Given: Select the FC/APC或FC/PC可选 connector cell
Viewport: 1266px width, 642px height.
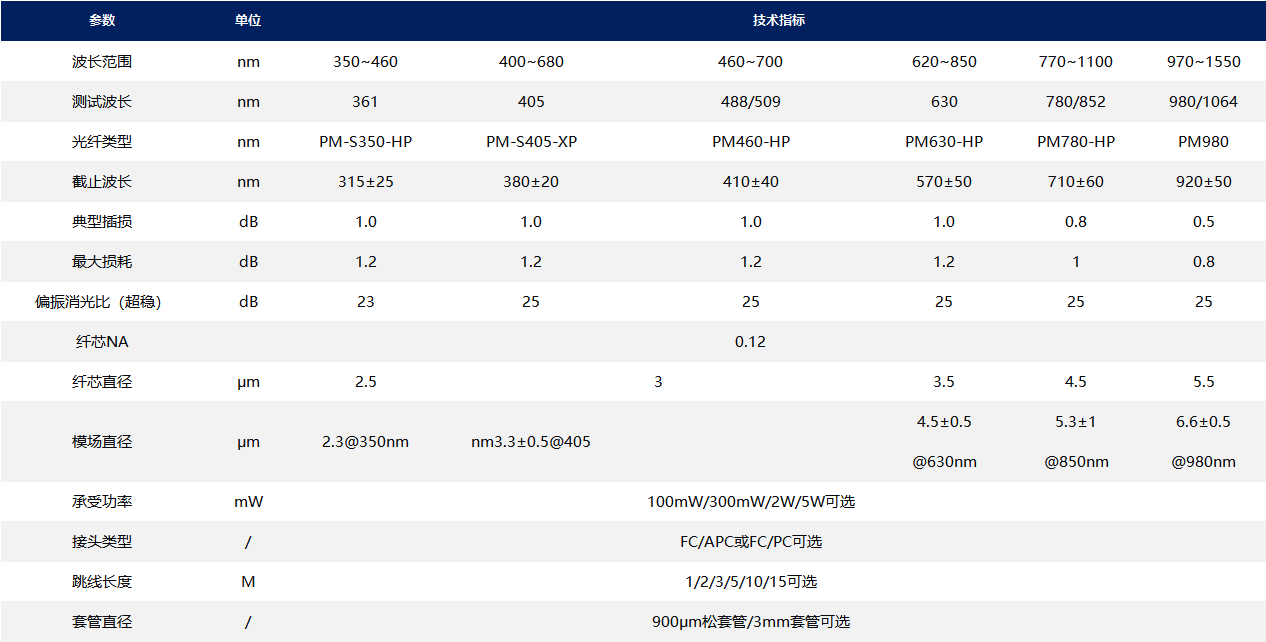Looking at the screenshot, I should [x=750, y=542].
